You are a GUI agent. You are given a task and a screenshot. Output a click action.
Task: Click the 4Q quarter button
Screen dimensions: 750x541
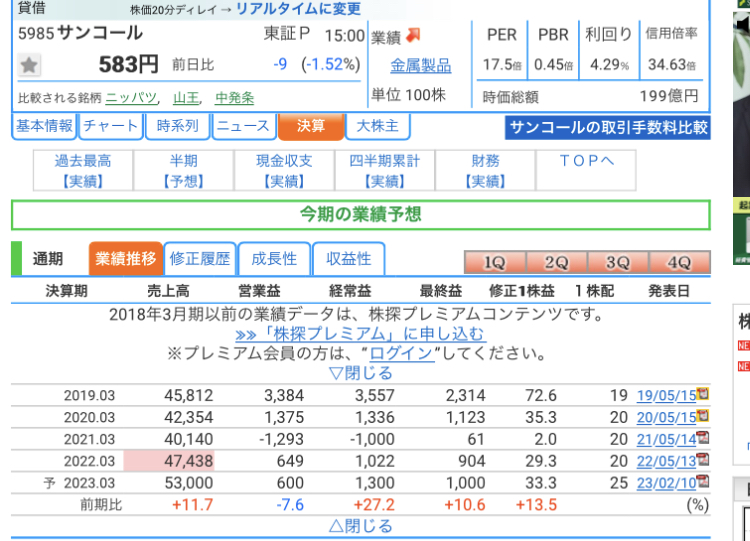679,262
